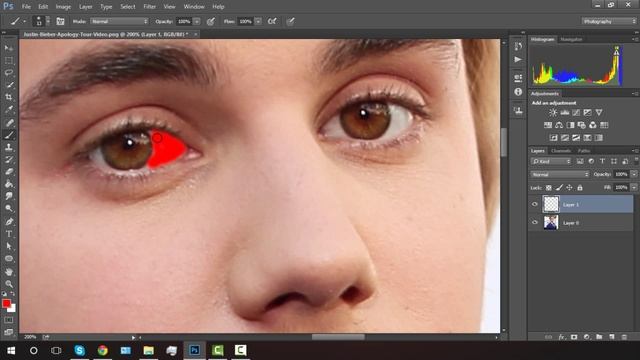The height and width of the screenshot is (360, 640).
Task: Add a Color Balance adjustment
Action: tap(559, 125)
